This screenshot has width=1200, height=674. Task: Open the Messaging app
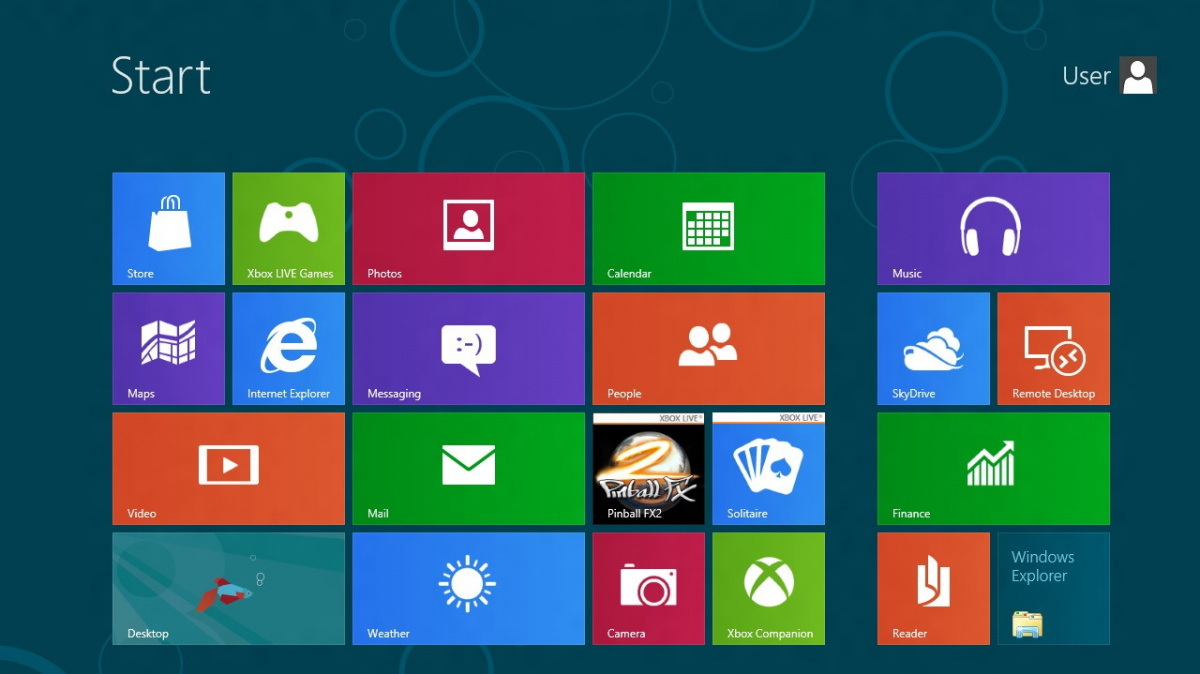coord(468,348)
